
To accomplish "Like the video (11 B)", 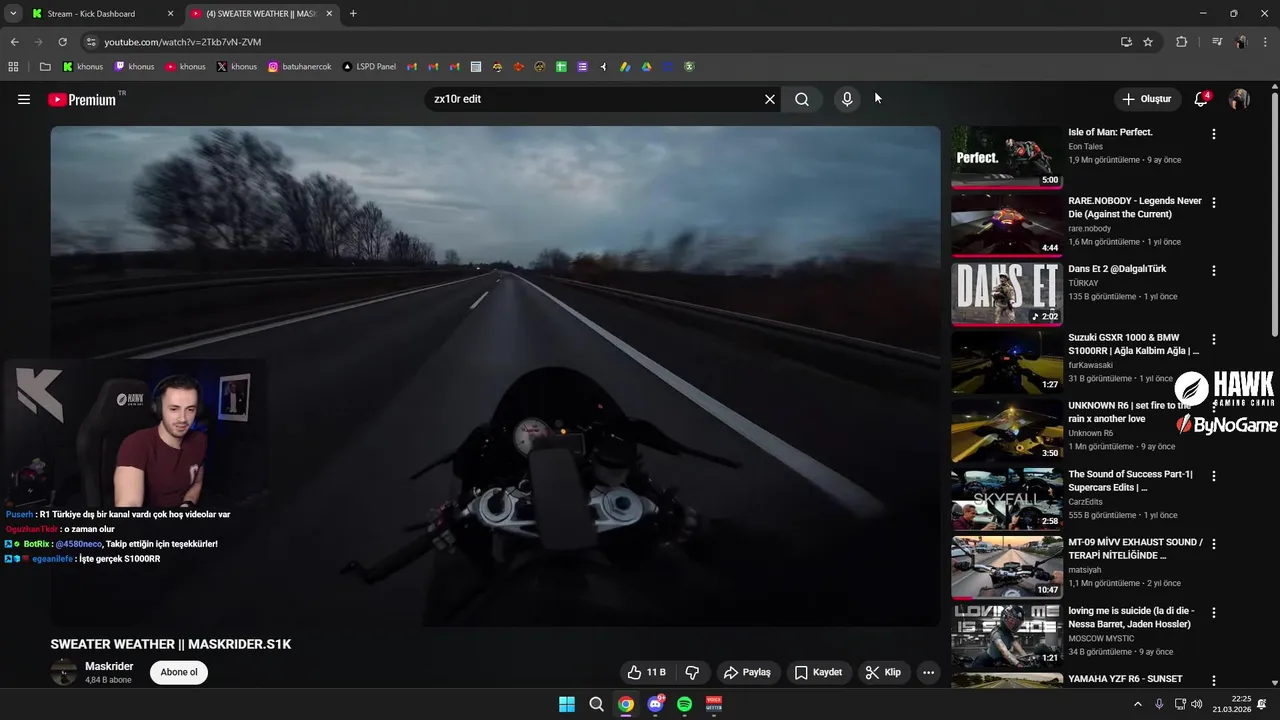I will [x=646, y=672].
